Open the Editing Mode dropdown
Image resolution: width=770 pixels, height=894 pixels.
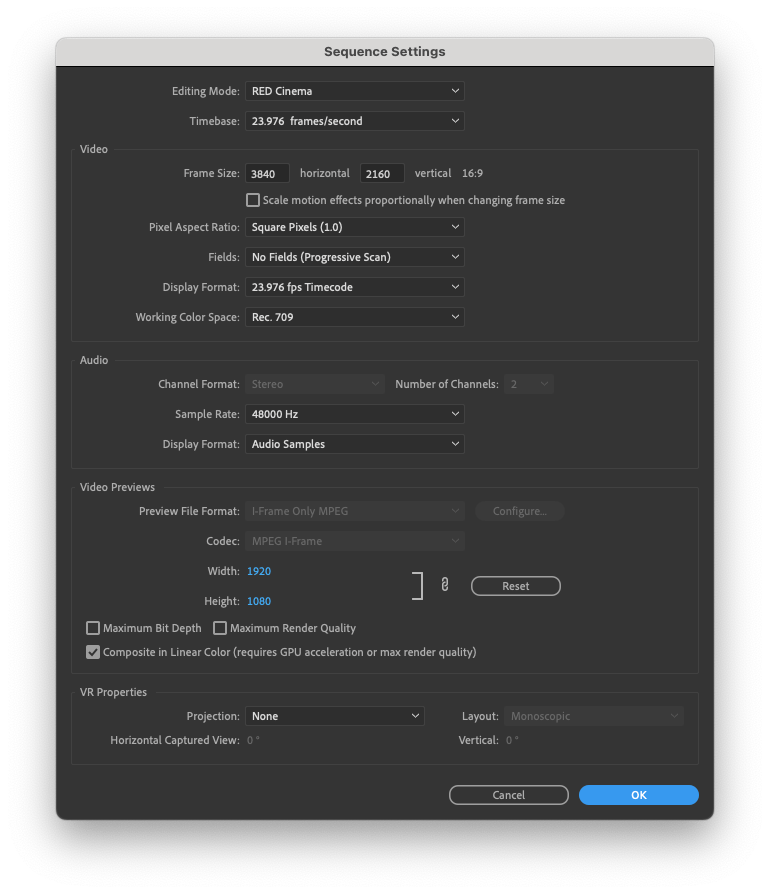click(x=355, y=91)
